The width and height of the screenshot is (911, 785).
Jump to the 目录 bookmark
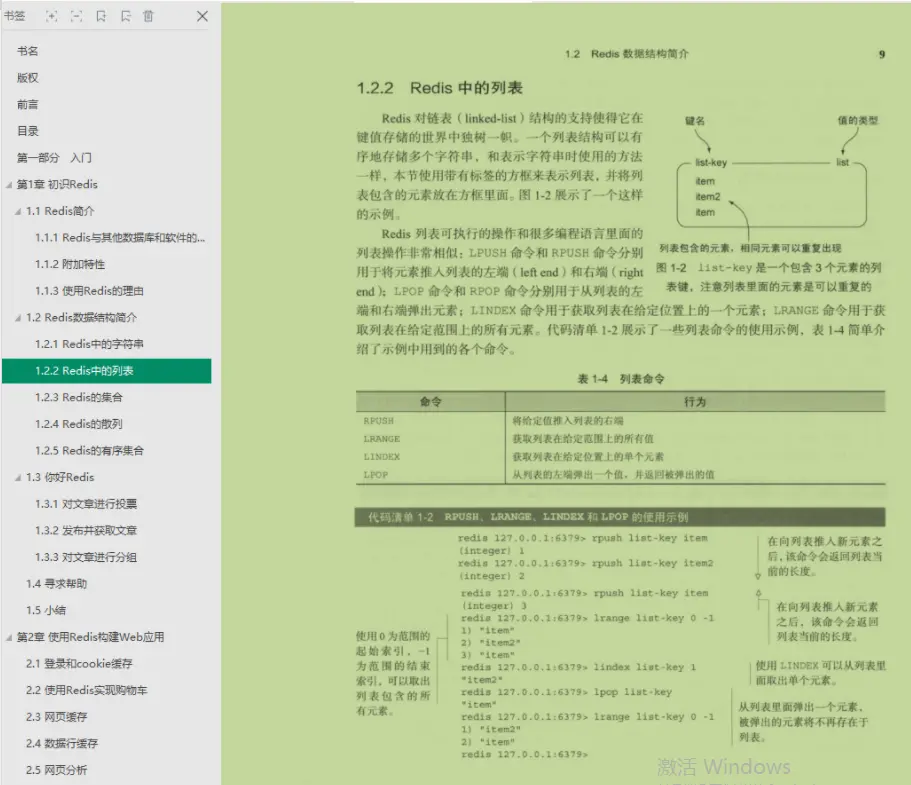tap(27, 131)
